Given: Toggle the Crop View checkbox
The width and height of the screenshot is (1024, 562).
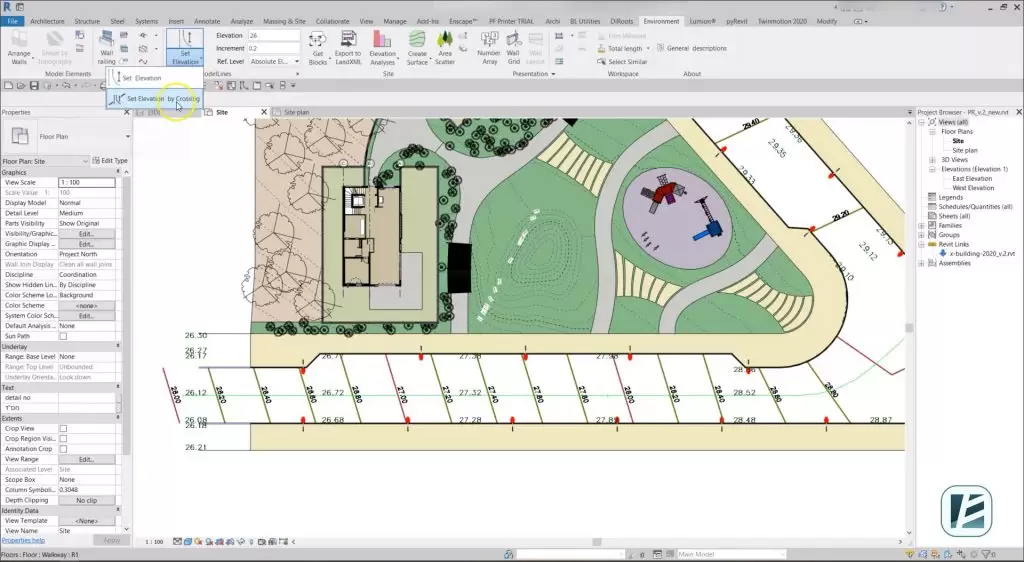Looking at the screenshot, I should [63, 428].
